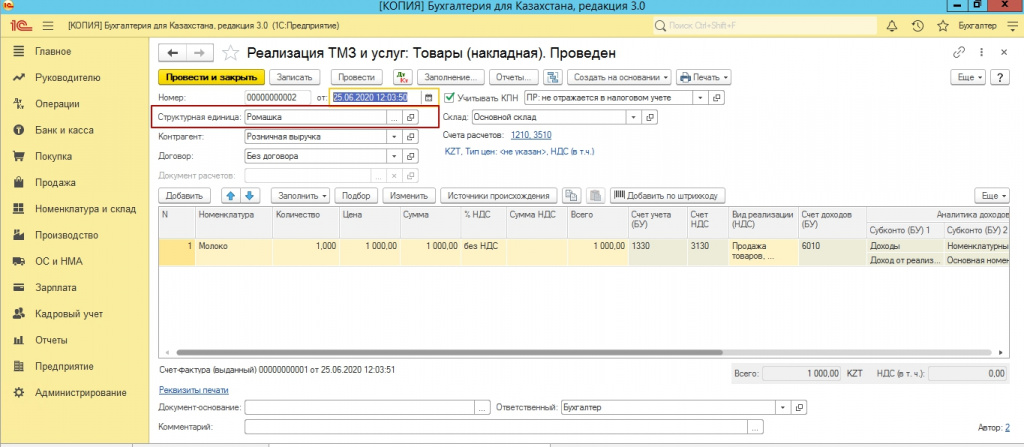
Task: Expand КПН tax accounting dropdown
Action: click(700, 97)
